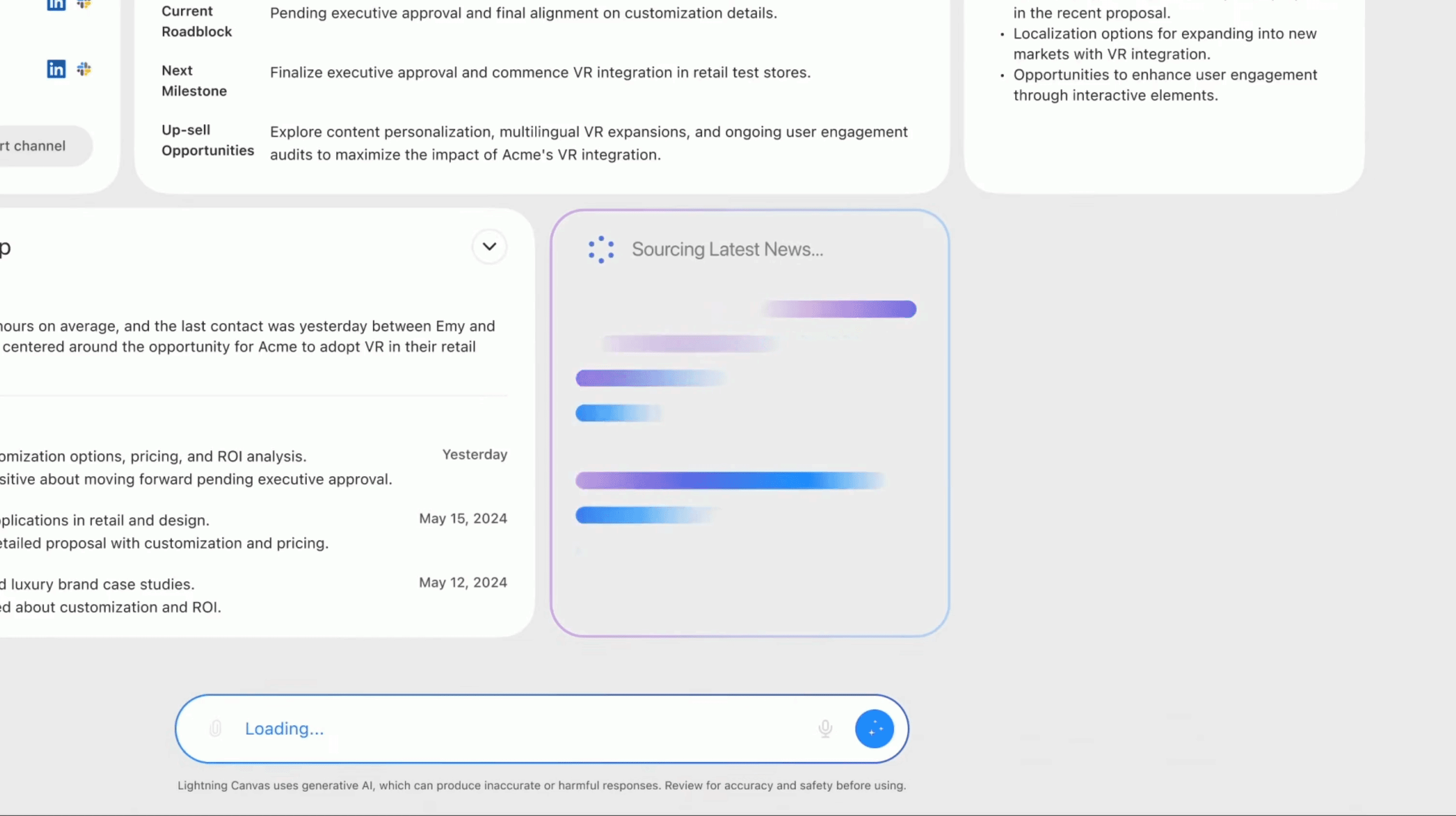Select the Next Milestone section header
1456x816 pixels.
[193, 81]
